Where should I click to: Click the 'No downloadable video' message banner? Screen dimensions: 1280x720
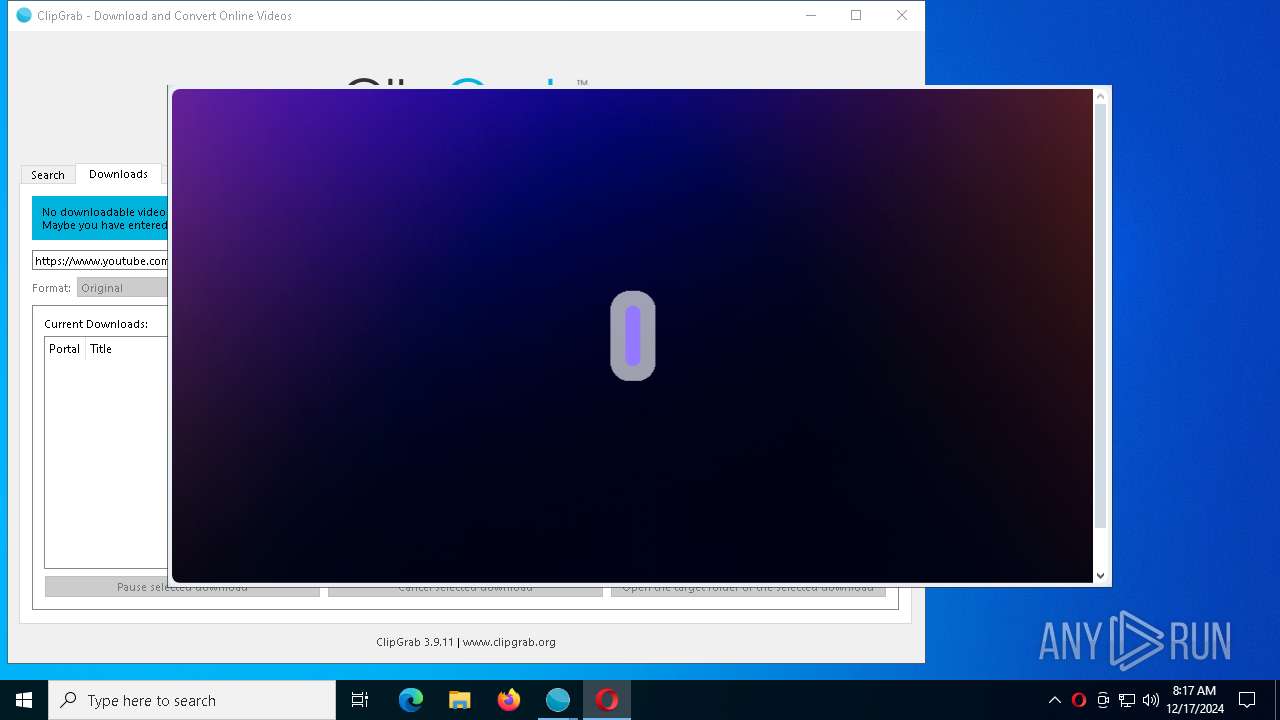click(x=101, y=218)
